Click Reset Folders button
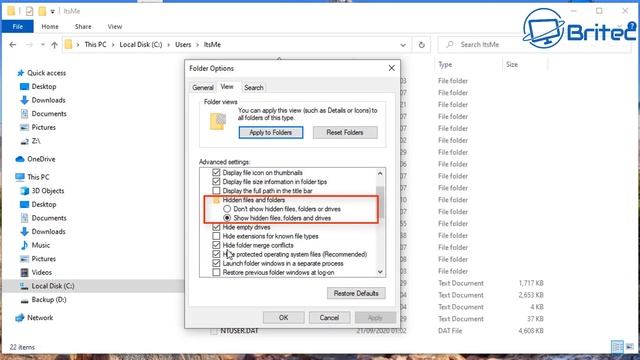 [345, 132]
